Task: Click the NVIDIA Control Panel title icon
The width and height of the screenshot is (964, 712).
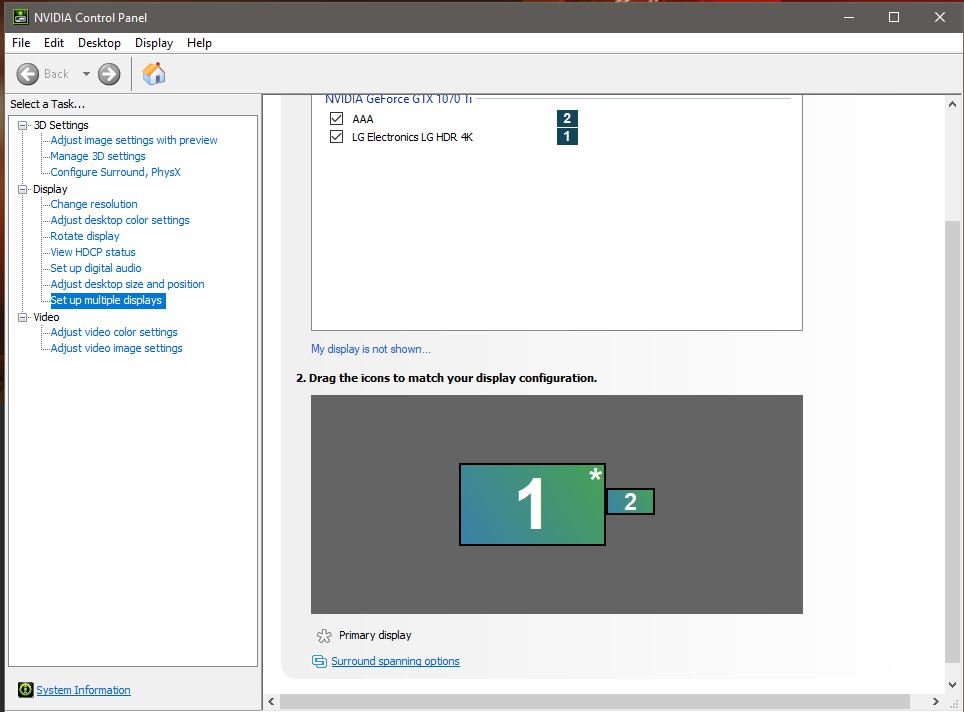Action: coord(20,17)
